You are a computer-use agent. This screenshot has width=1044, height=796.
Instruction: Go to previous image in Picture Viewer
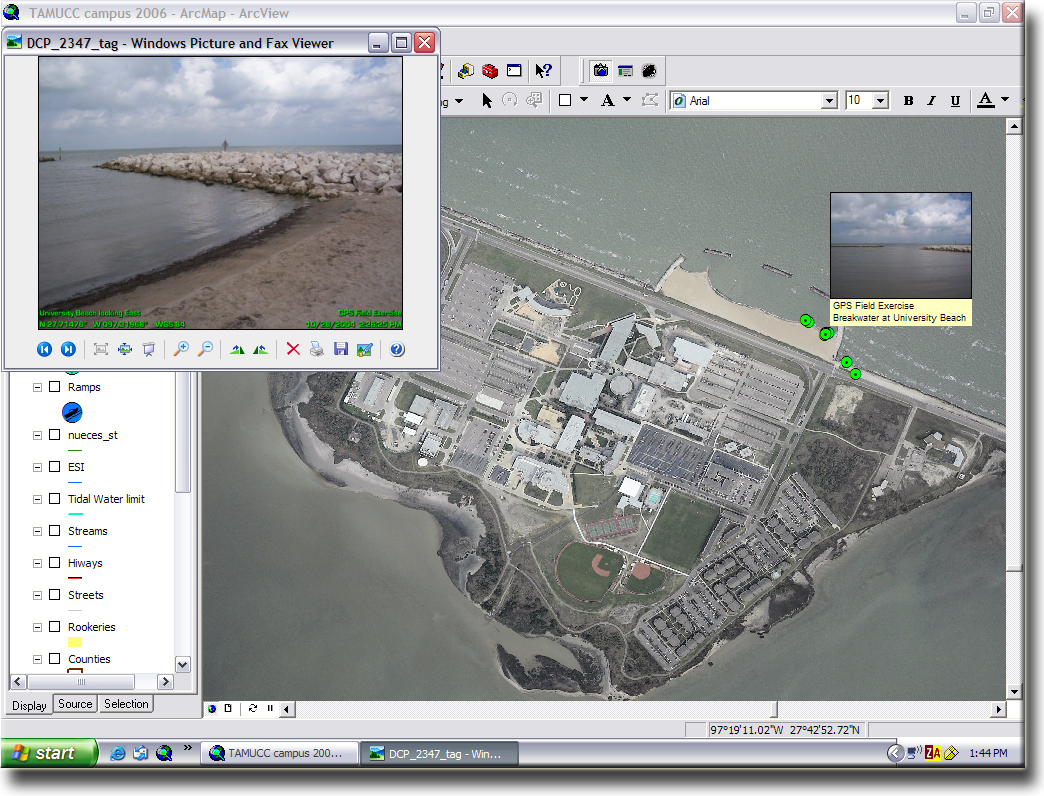click(44, 349)
